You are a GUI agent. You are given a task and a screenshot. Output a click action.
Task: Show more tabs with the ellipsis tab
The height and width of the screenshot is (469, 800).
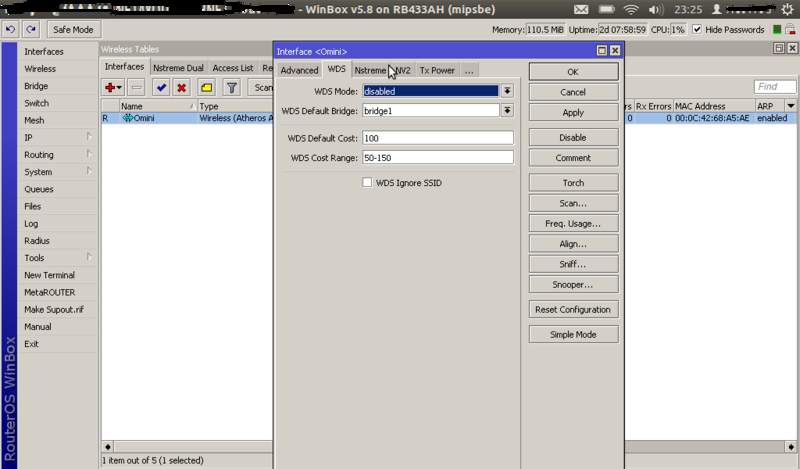[x=469, y=70]
